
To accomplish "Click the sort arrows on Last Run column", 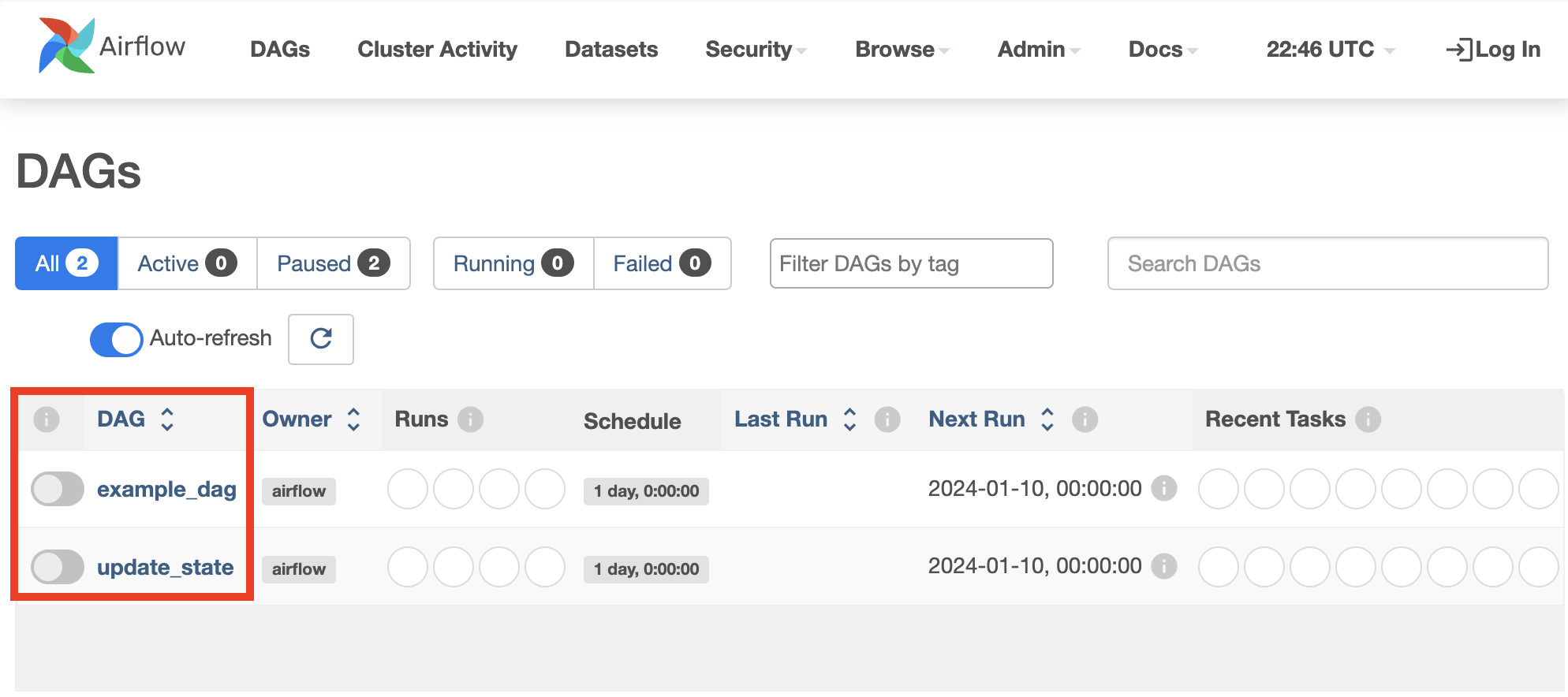I will (849, 419).
